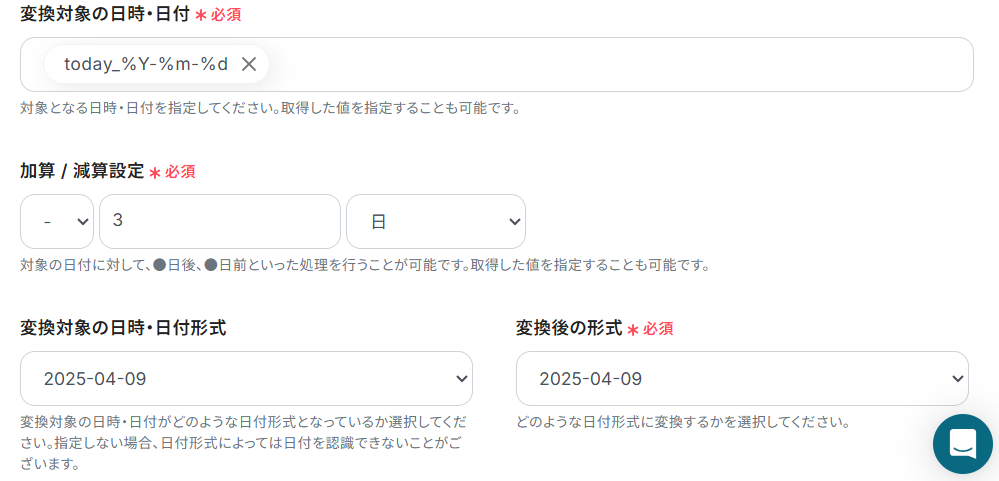This screenshot has width=999, height=481.
Task: Click help text starting 変換対象の日時・日付がどのような
Action: pos(243,443)
